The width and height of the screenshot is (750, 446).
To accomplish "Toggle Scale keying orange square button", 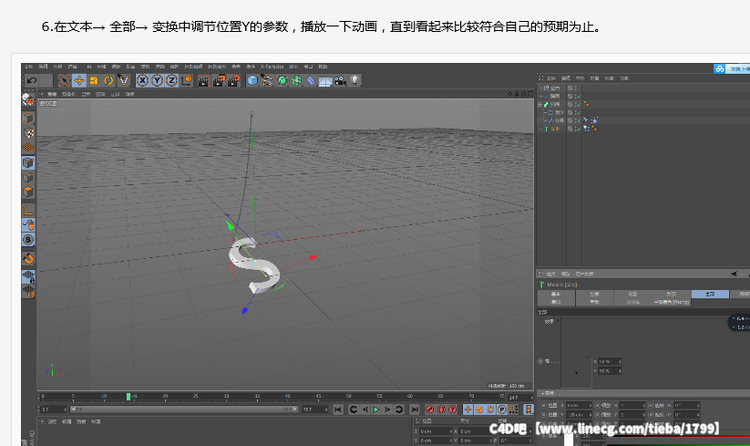I will [x=479, y=409].
